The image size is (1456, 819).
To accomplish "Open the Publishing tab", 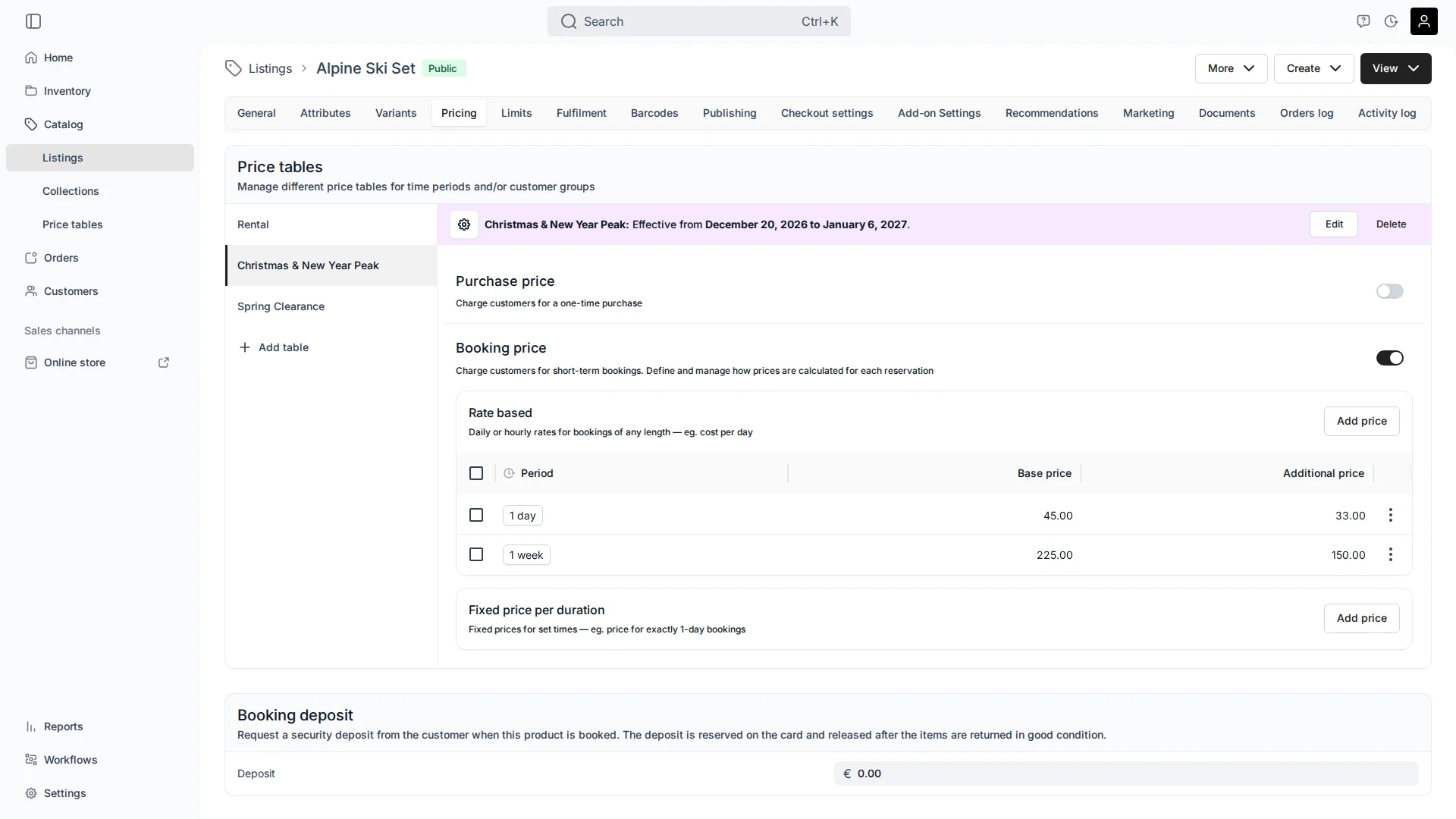I will pos(730,113).
